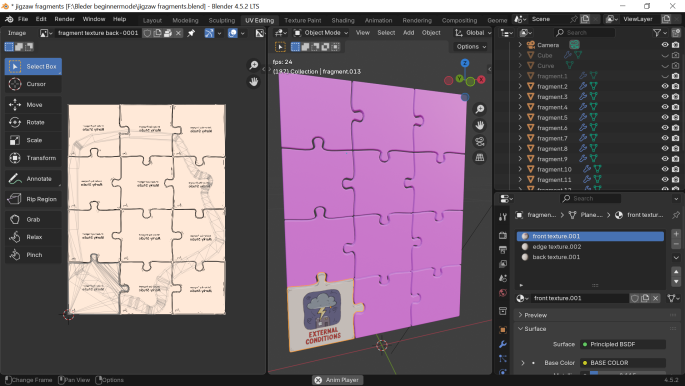
Task: Click the Blender logo menu icon
Action: coord(9,19)
